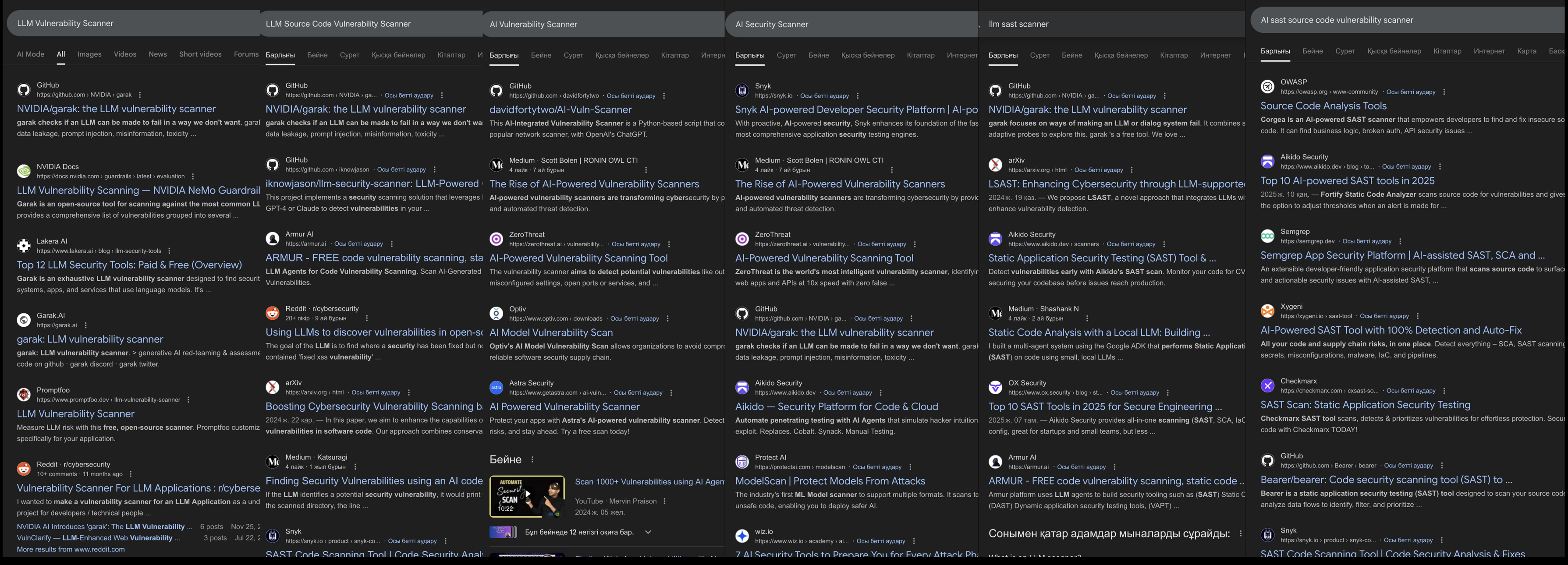Viewport: 1568px width, 565px height.
Task: Click the GitHub favicon beside Bearer result
Action: point(1267,460)
